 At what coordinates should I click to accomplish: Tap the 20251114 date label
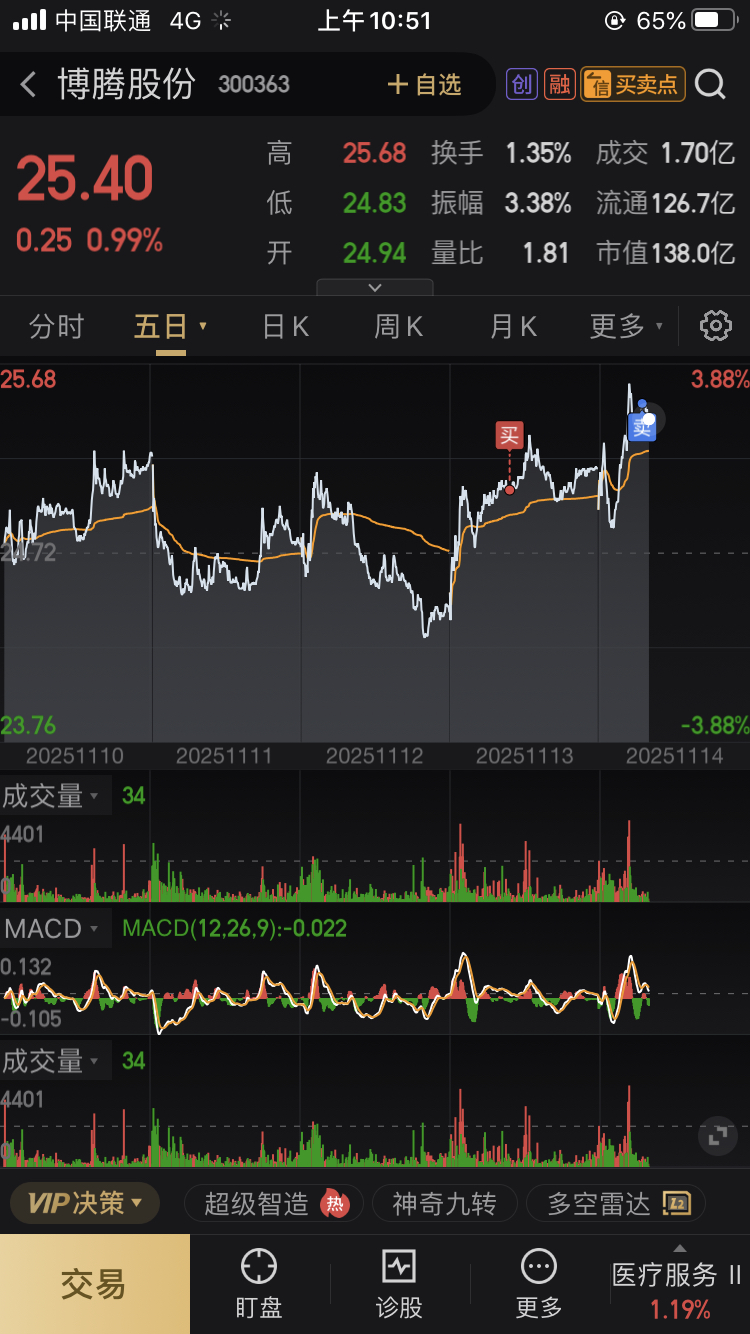[x=674, y=756]
